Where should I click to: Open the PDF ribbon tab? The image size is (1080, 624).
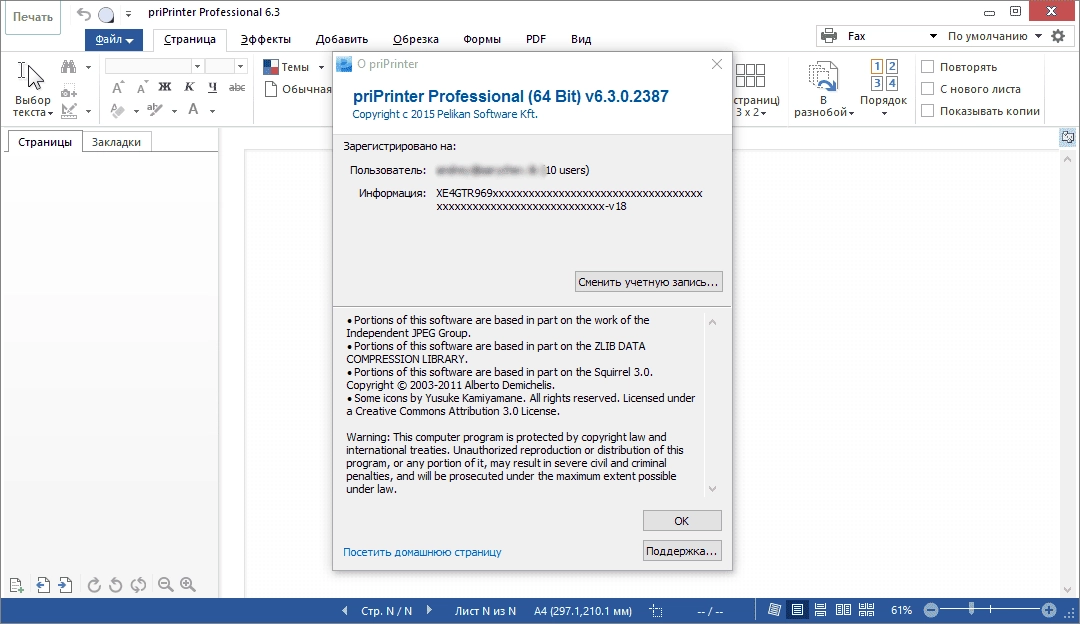tap(536, 39)
